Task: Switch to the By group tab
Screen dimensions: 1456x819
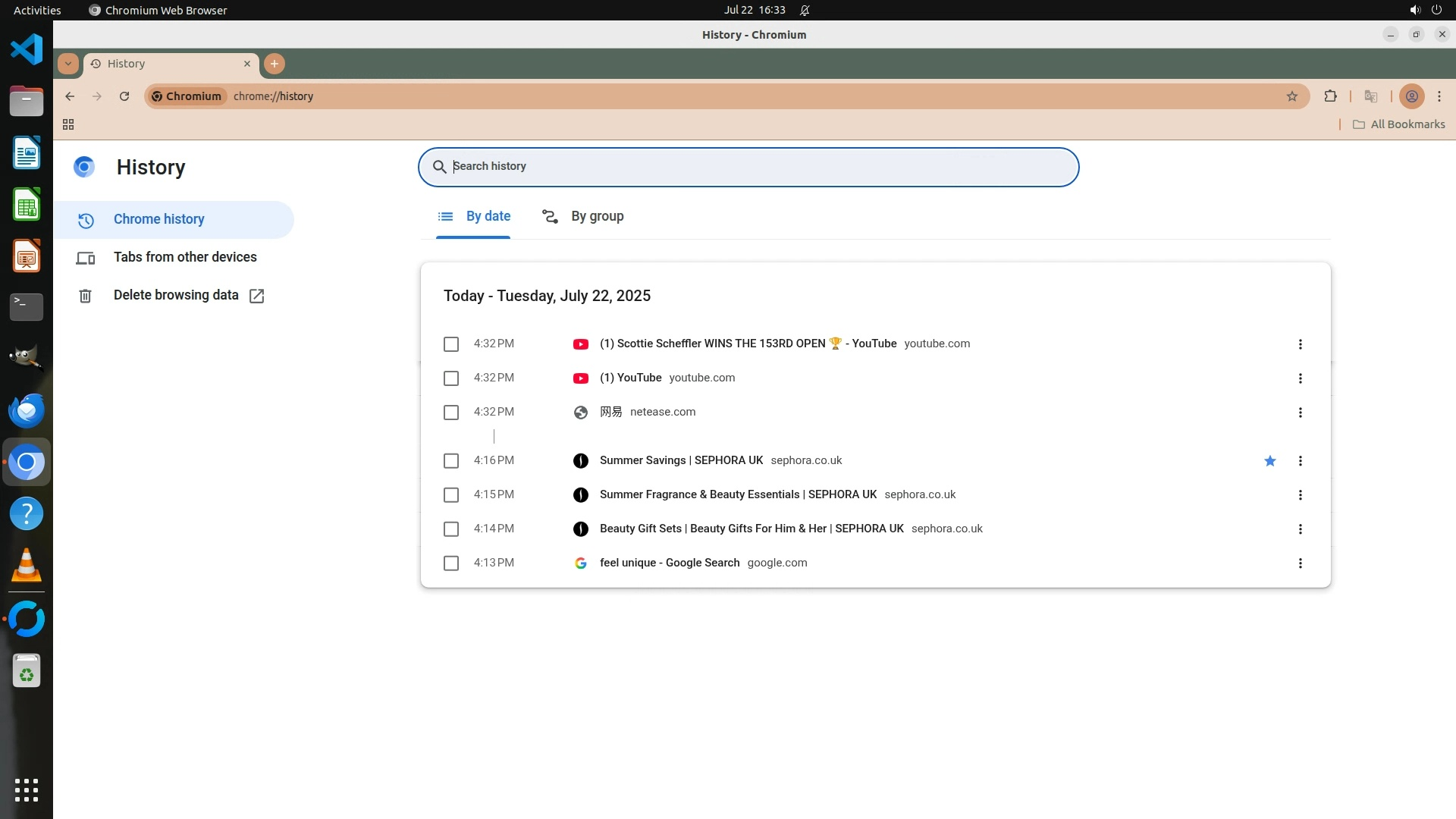Action: (583, 217)
